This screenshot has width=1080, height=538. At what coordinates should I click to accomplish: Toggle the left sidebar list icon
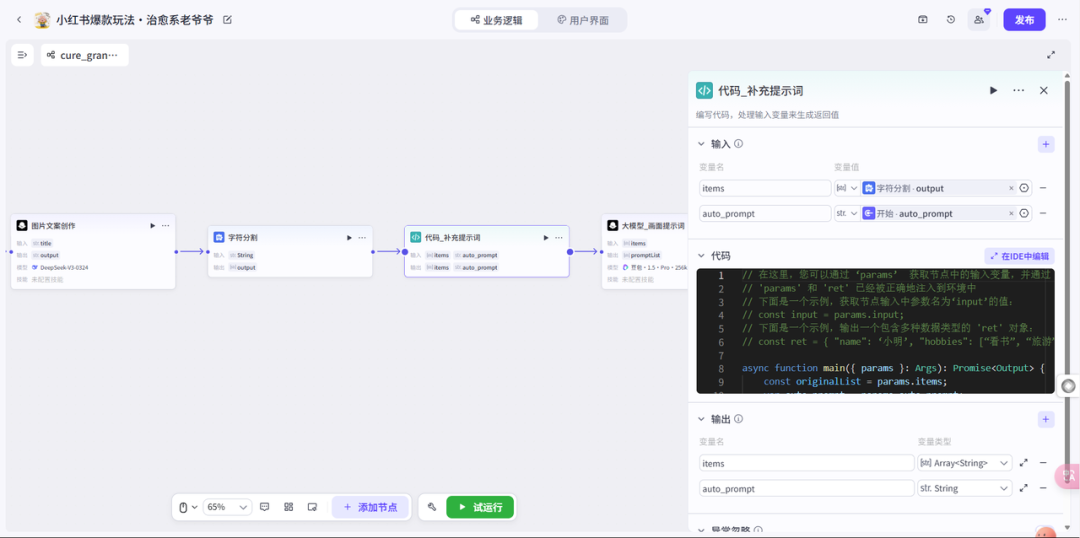[x=22, y=55]
